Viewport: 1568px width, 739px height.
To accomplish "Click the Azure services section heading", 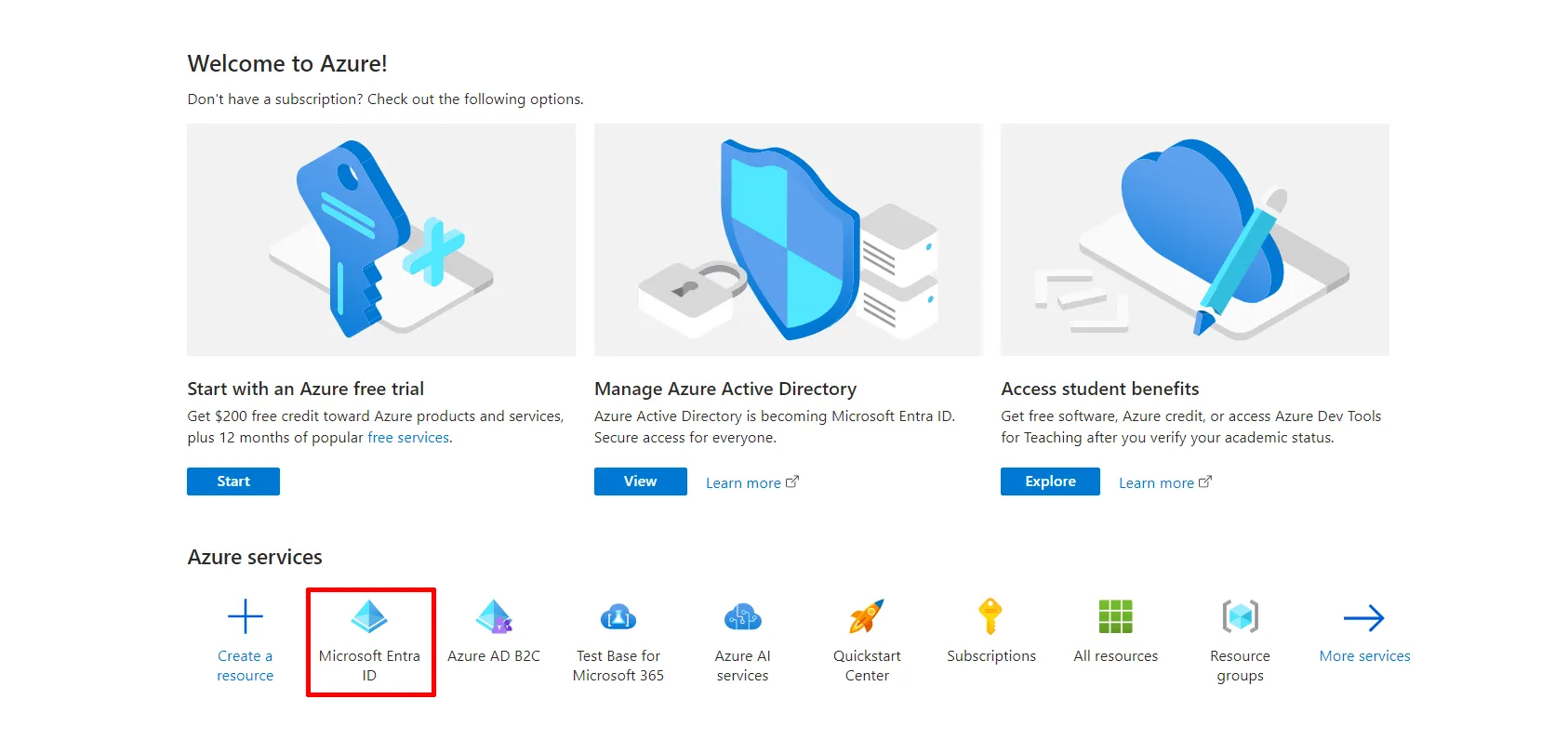I will coord(255,557).
